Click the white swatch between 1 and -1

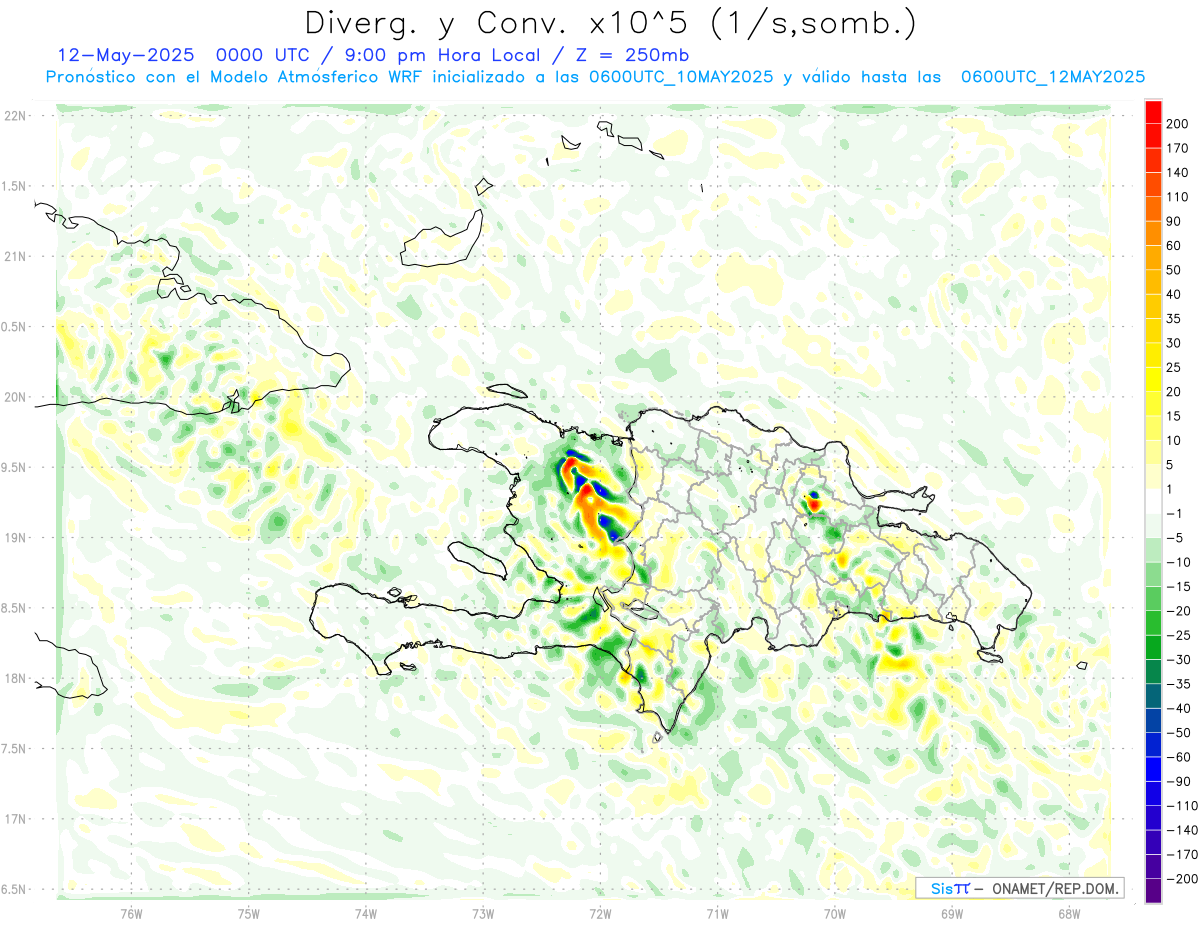(1153, 501)
